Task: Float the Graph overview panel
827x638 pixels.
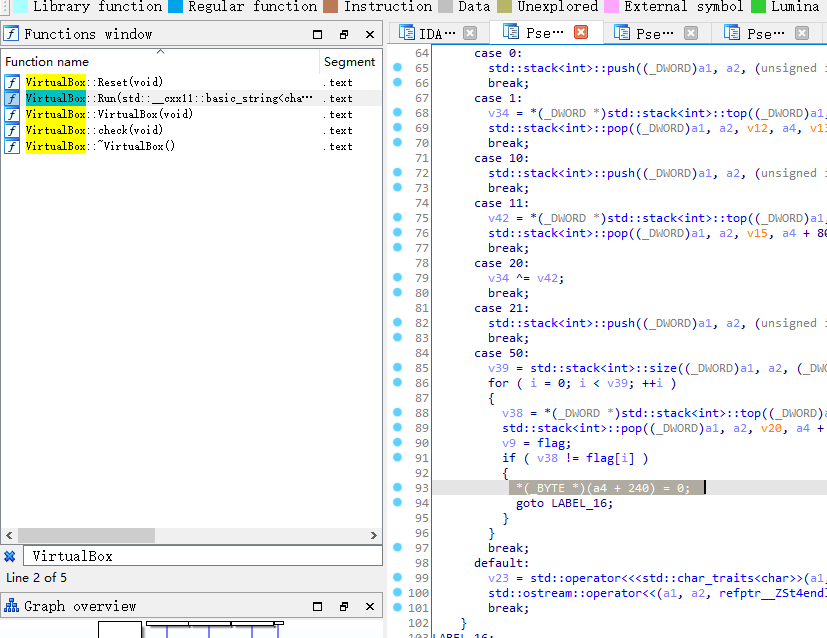Action: coord(344,606)
